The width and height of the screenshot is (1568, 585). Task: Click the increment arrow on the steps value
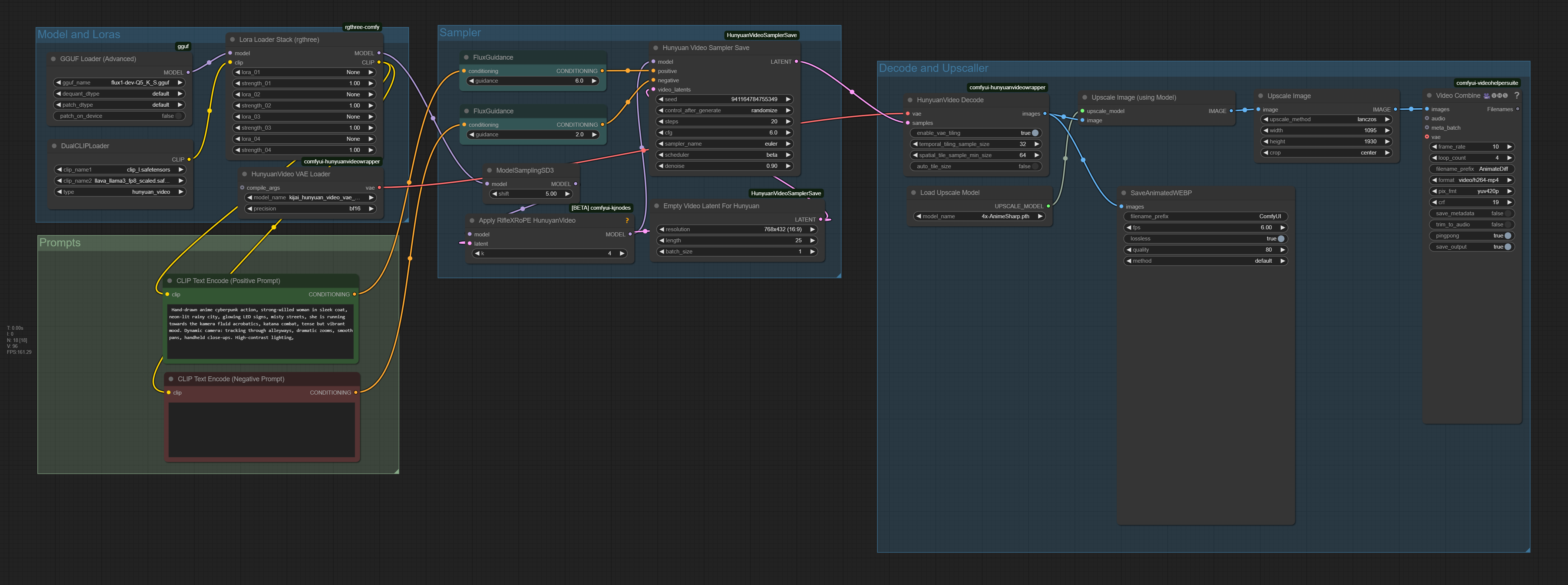[788, 122]
